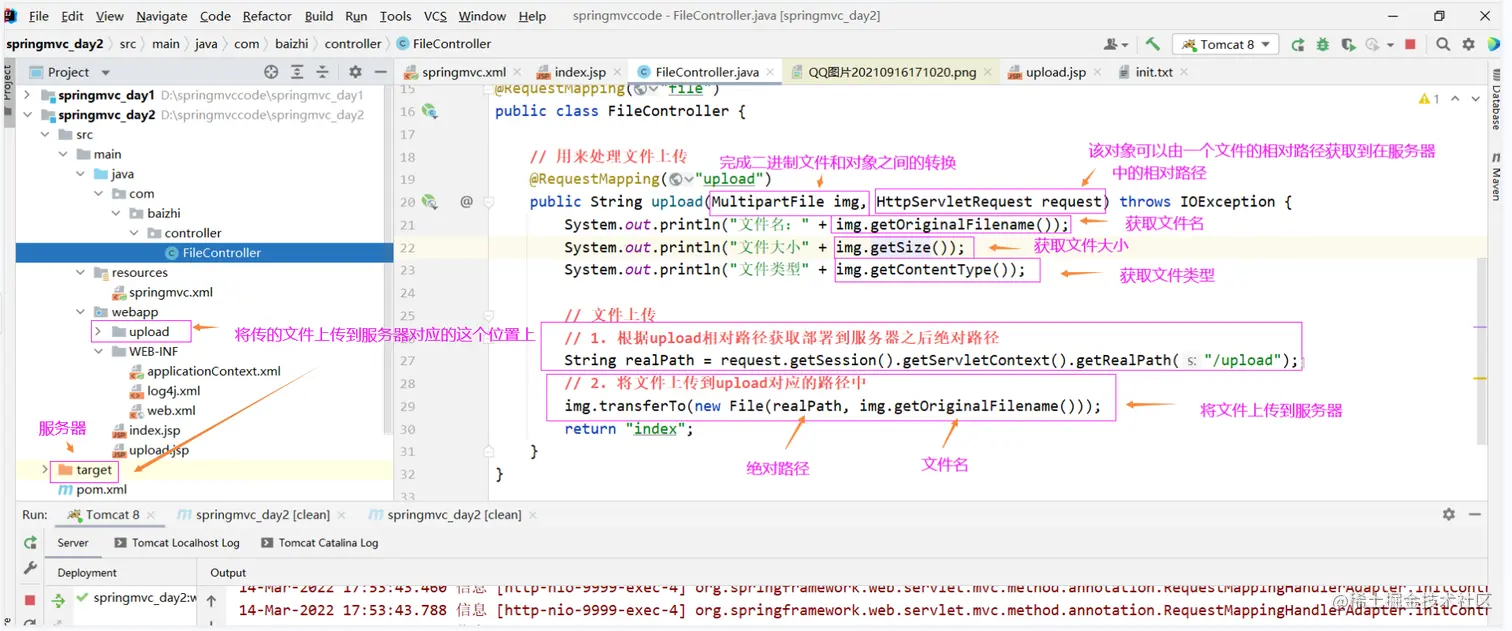Click controller breadcrumb in navigation bar

[x=353, y=44]
